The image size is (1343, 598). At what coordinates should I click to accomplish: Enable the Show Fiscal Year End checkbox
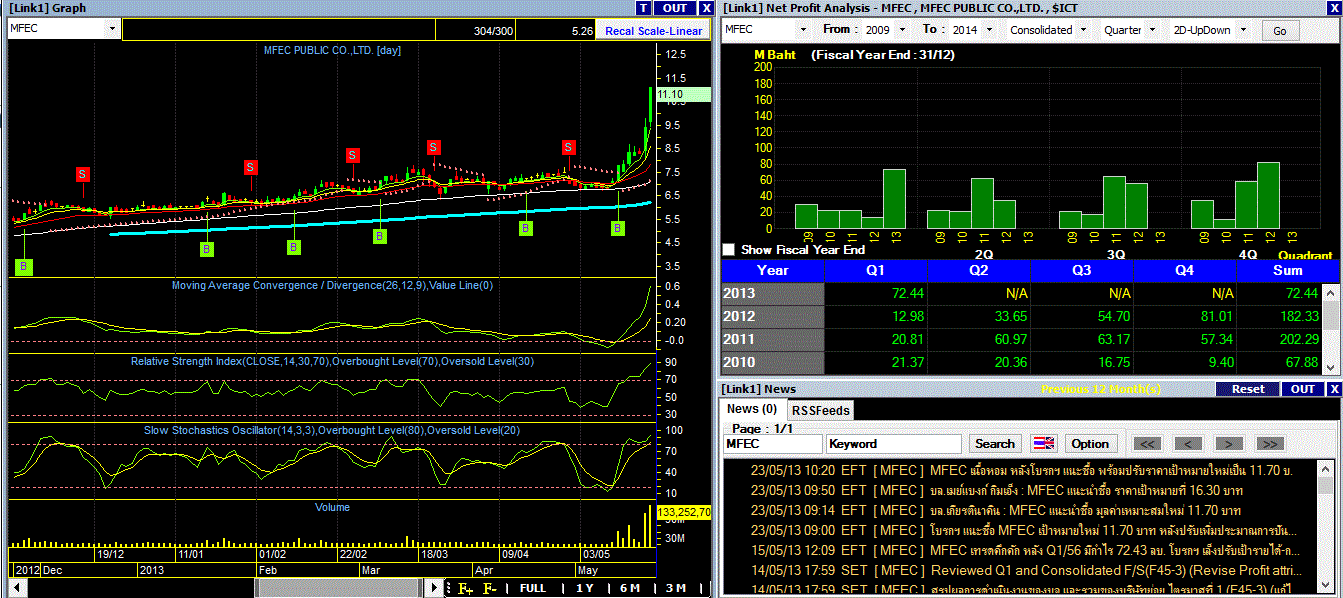tap(728, 249)
